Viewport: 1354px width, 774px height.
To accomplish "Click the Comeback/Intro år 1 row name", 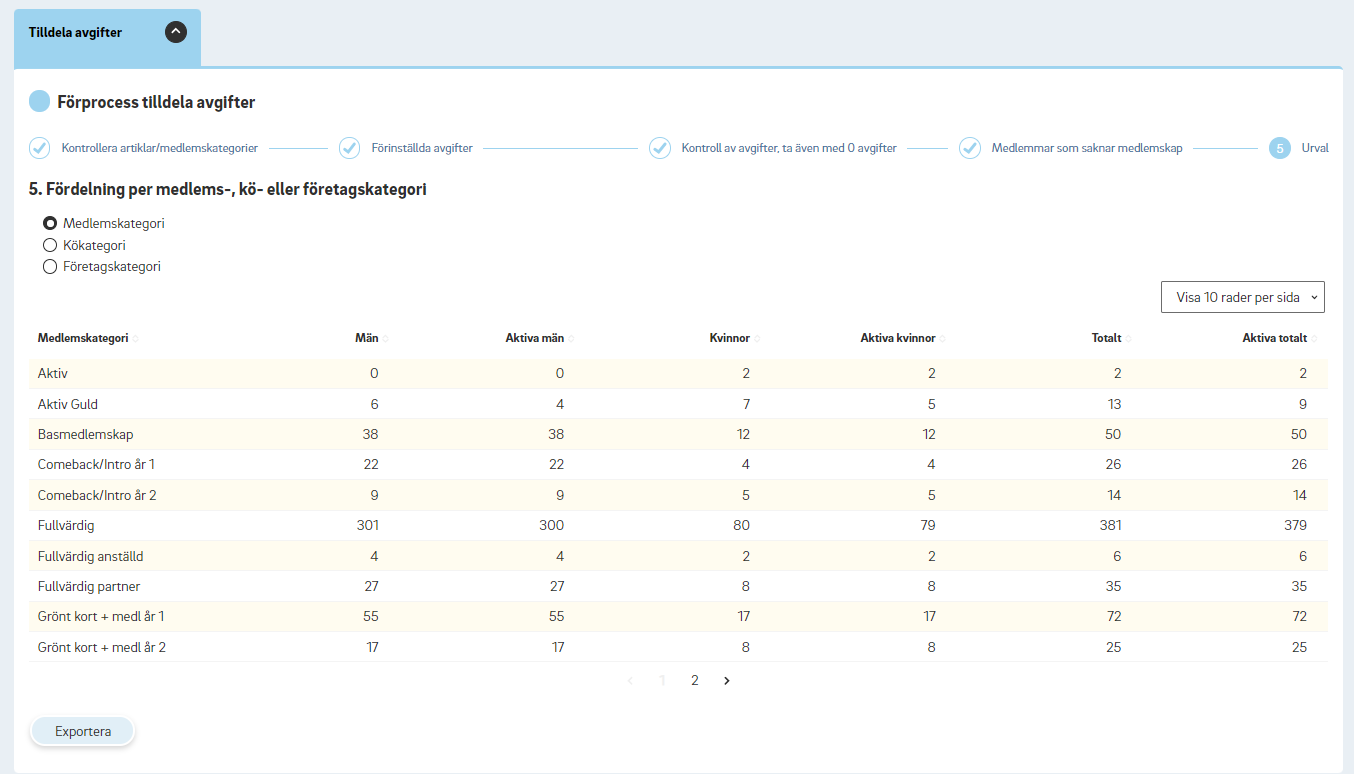I will 96,465.
